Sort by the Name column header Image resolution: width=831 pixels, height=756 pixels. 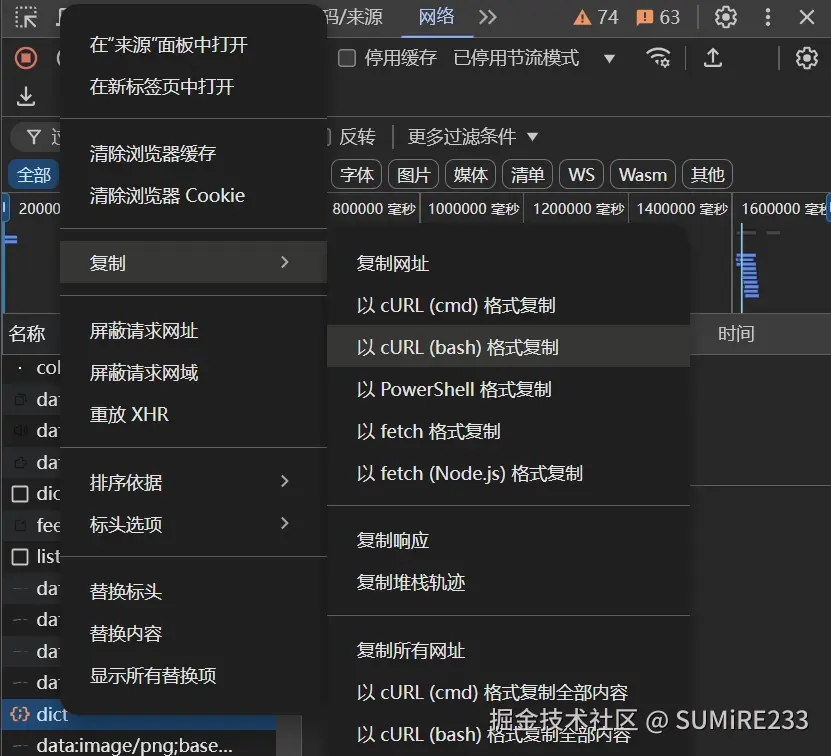[x=27, y=334]
